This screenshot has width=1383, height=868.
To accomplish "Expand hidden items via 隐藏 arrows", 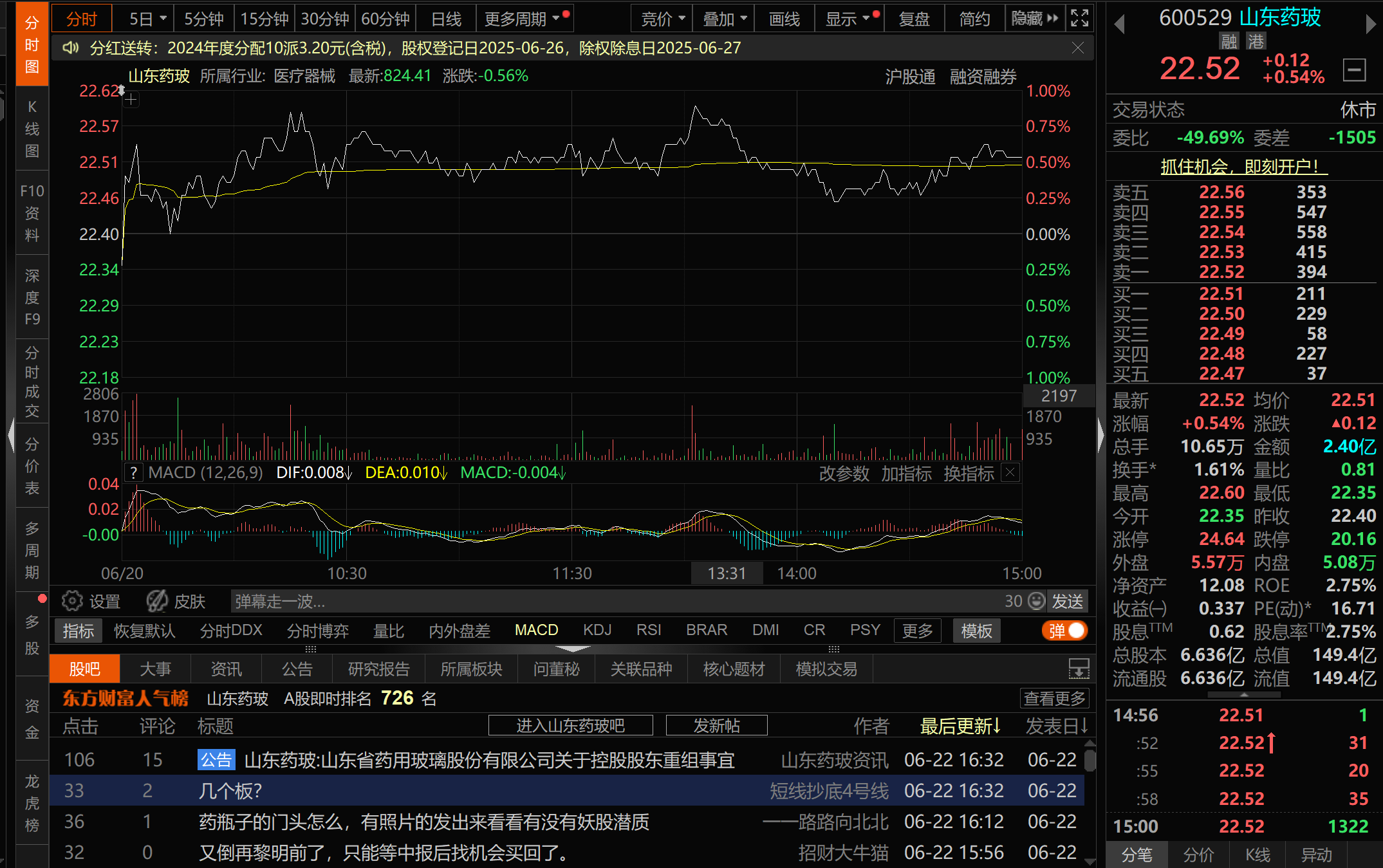I will (x=1035, y=19).
